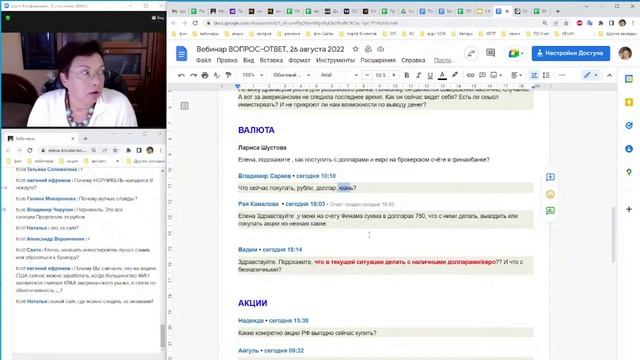Open the Вставка menu
The width and height of the screenshot is (640, 360).
tap(271, 60)
